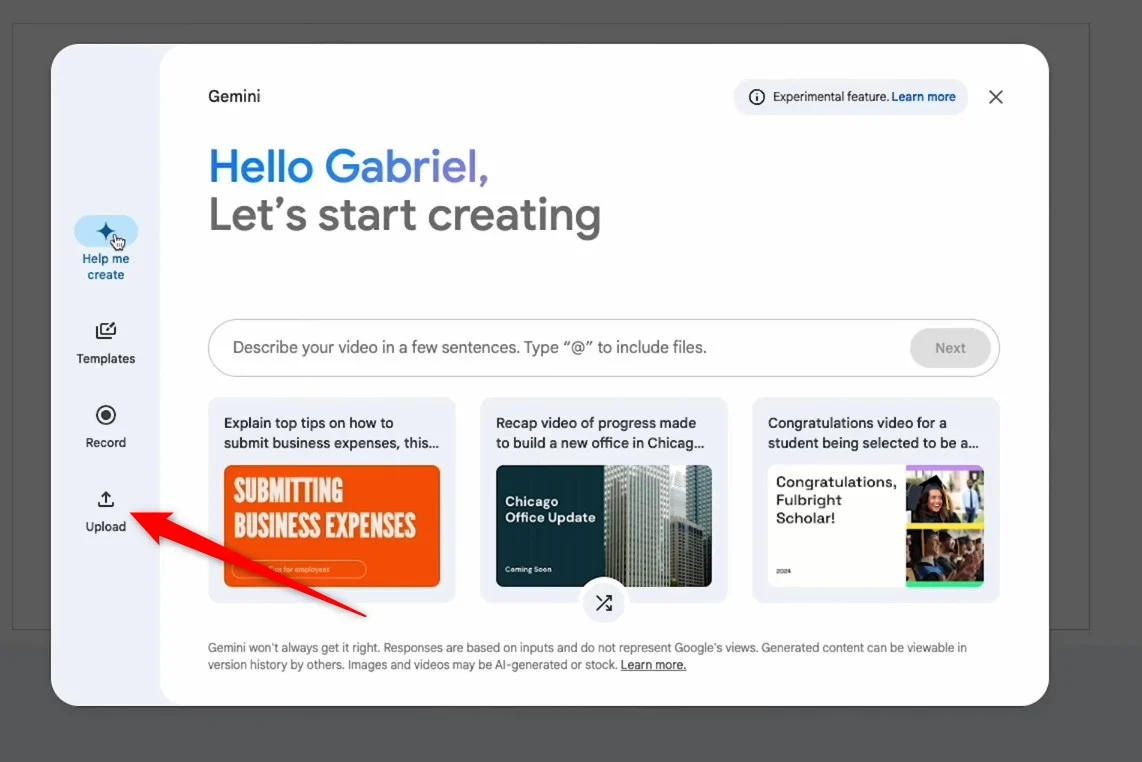Pick the business expenses tips prompt card

(x=332, y=500)
